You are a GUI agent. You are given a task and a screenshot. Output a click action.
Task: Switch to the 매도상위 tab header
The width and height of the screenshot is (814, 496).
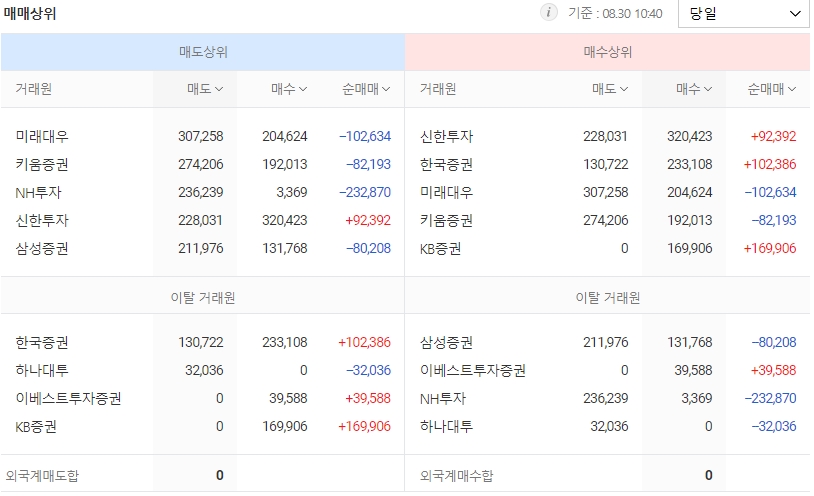tap(203, 52)
